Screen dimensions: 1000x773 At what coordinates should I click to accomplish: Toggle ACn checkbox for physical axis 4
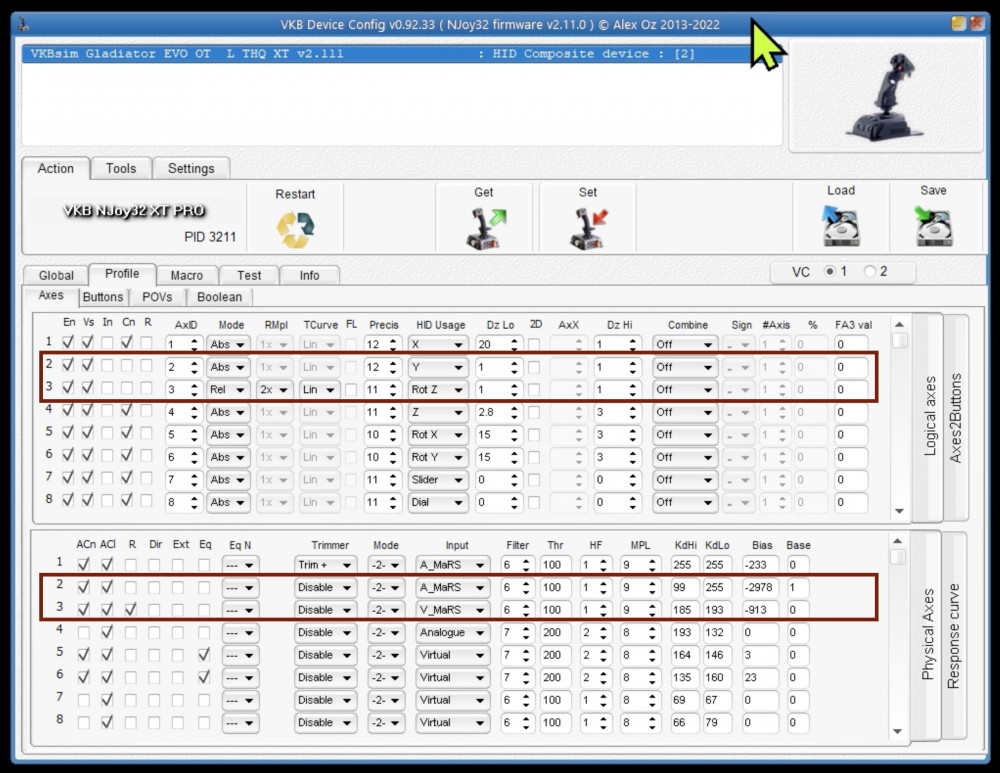point(84,633)
